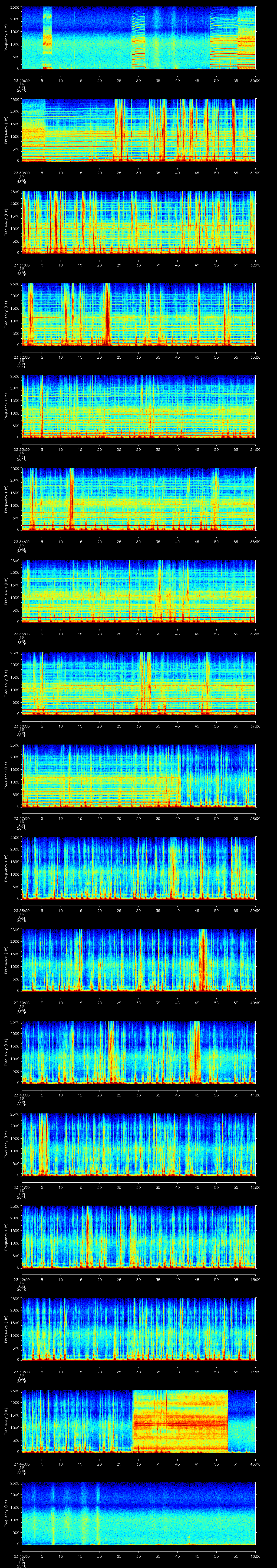Image resolution: width=277 pixels, height=1568 pixels.
Task: Click the 30:00 end time label
Action: point(255,79)
